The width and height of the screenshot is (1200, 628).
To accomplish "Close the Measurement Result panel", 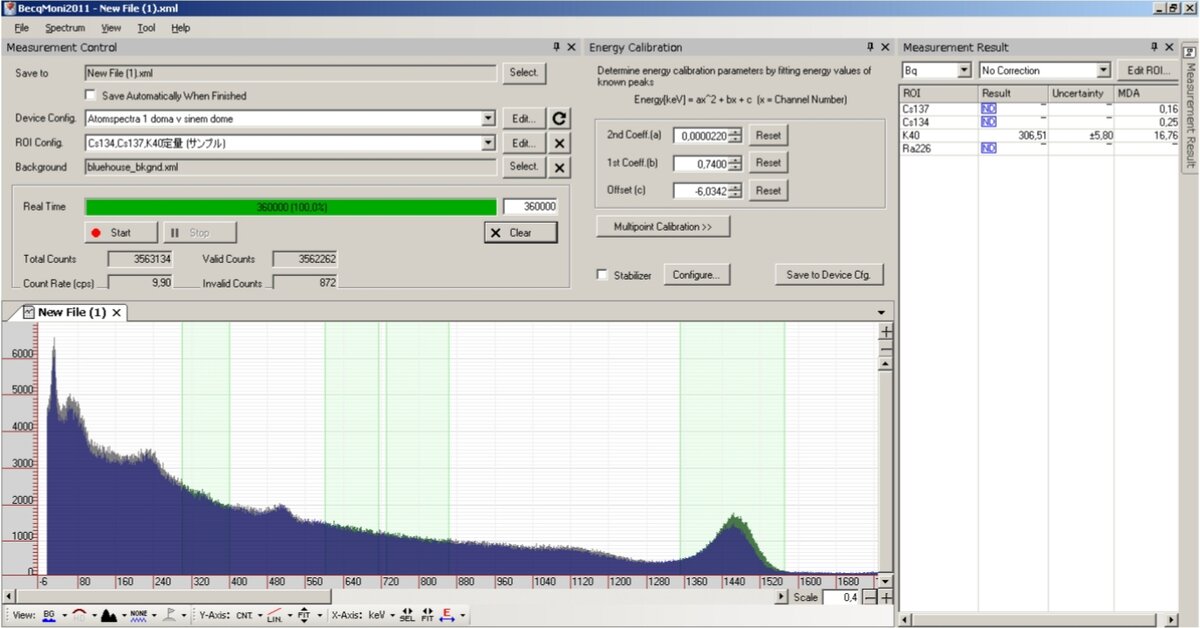I will (1169, 47).
